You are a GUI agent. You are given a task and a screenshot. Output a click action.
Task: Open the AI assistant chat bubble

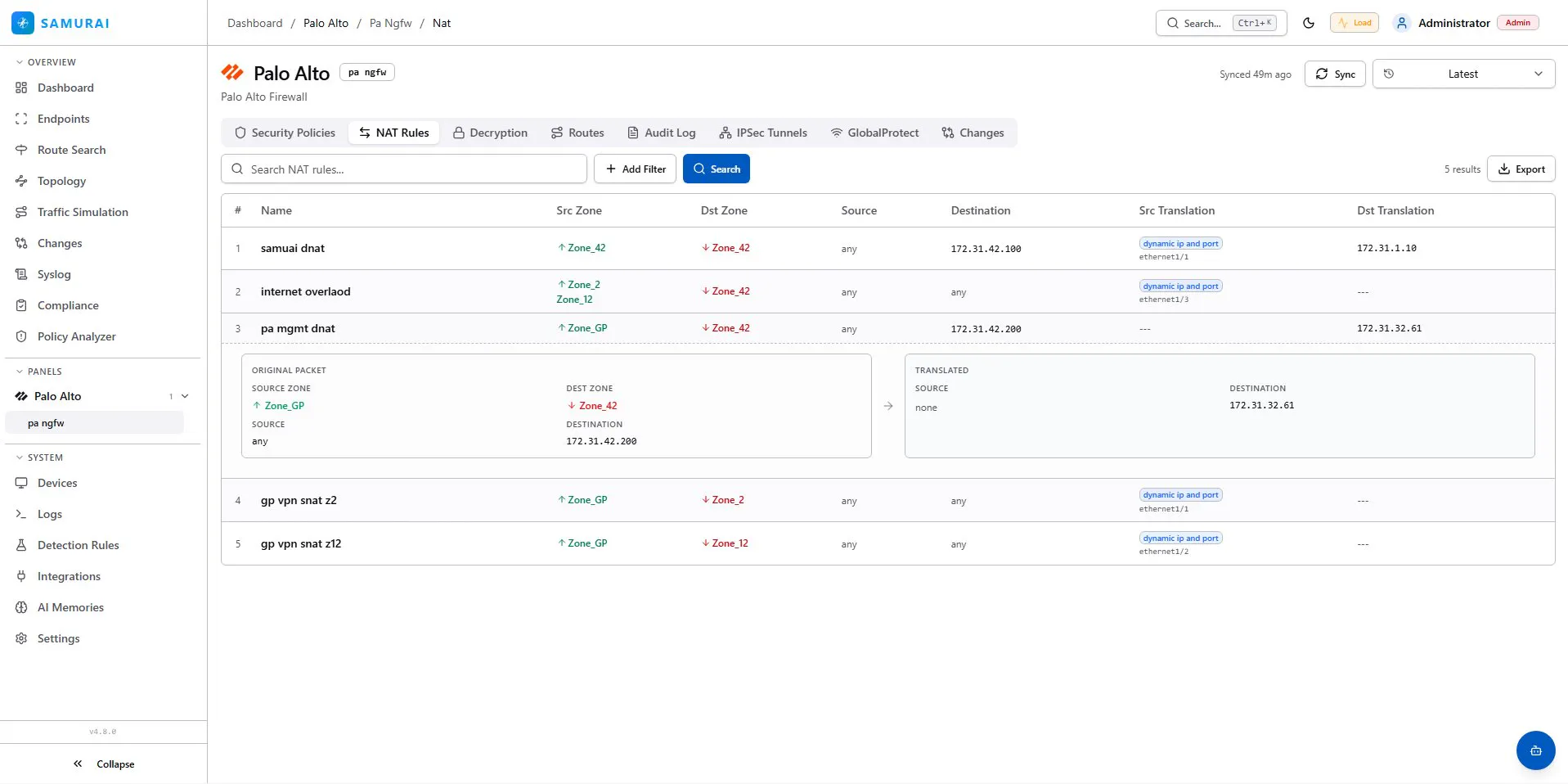pyautogui.click(x=1535, y=750)
